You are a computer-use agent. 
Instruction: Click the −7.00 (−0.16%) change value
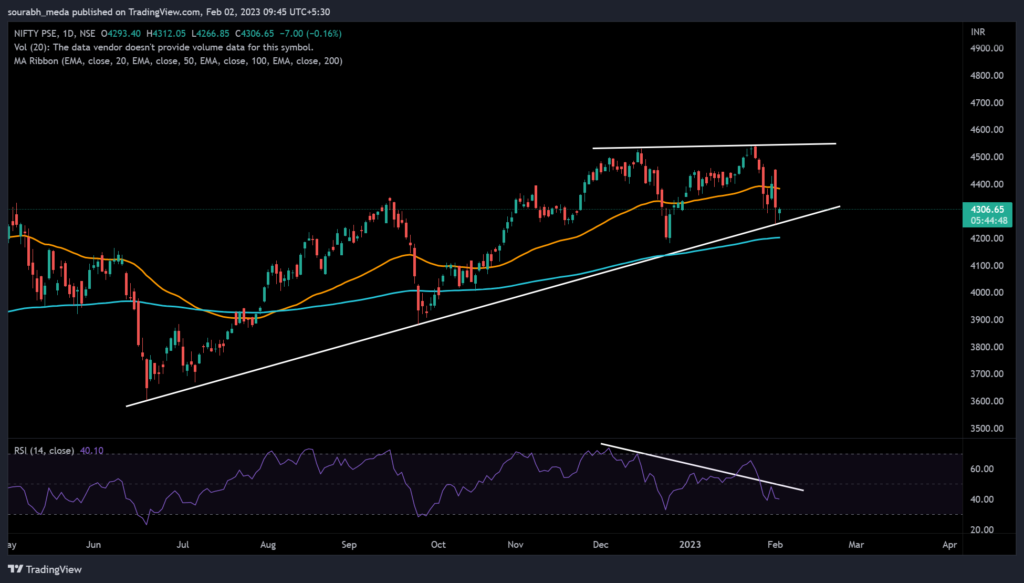pyautogui.click(x=311, y=33)
